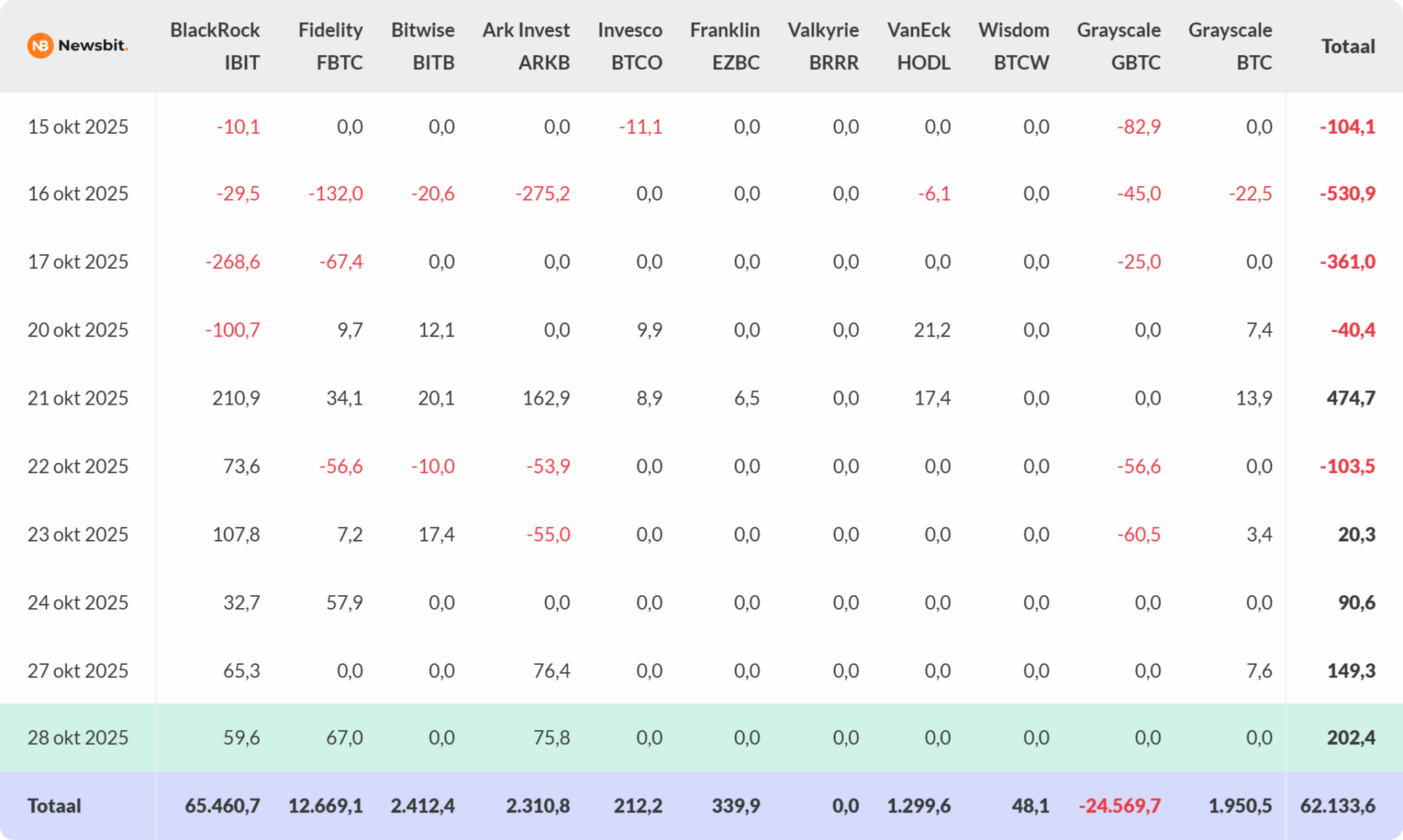Click the 202,4 total for 28 okt
The image size is (1403, 840).
1351,738
